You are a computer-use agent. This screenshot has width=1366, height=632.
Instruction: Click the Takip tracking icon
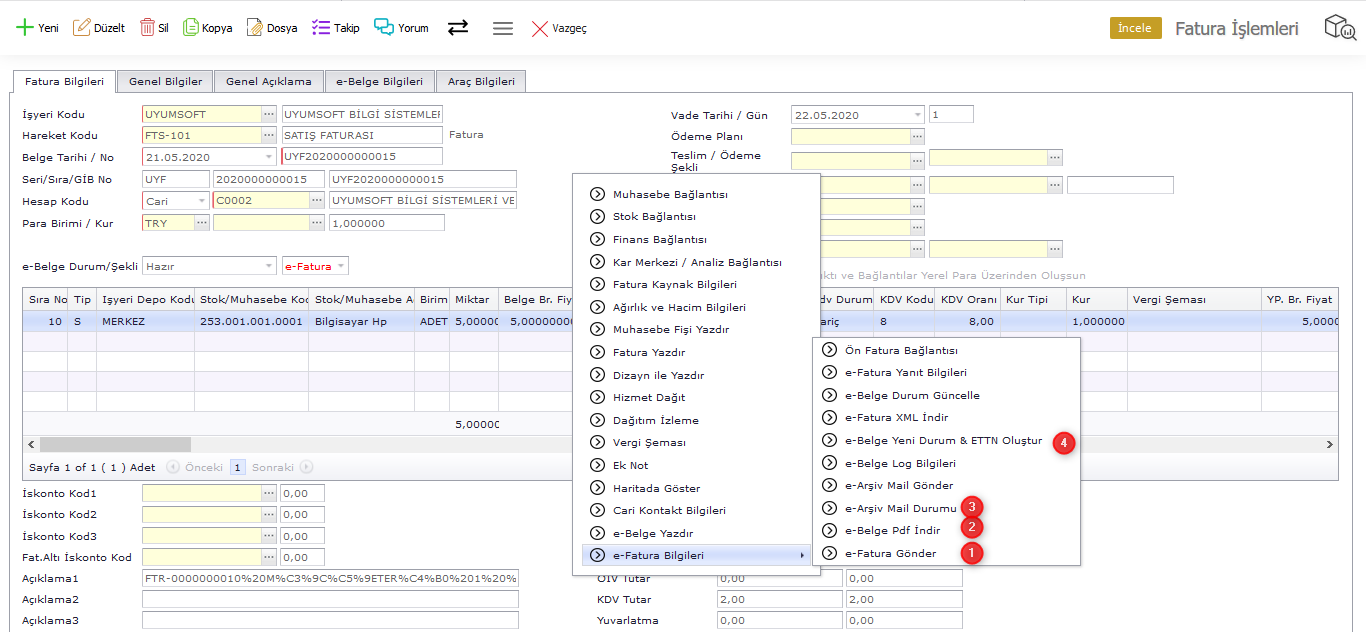pyautogui.click(x=321, y=28)
